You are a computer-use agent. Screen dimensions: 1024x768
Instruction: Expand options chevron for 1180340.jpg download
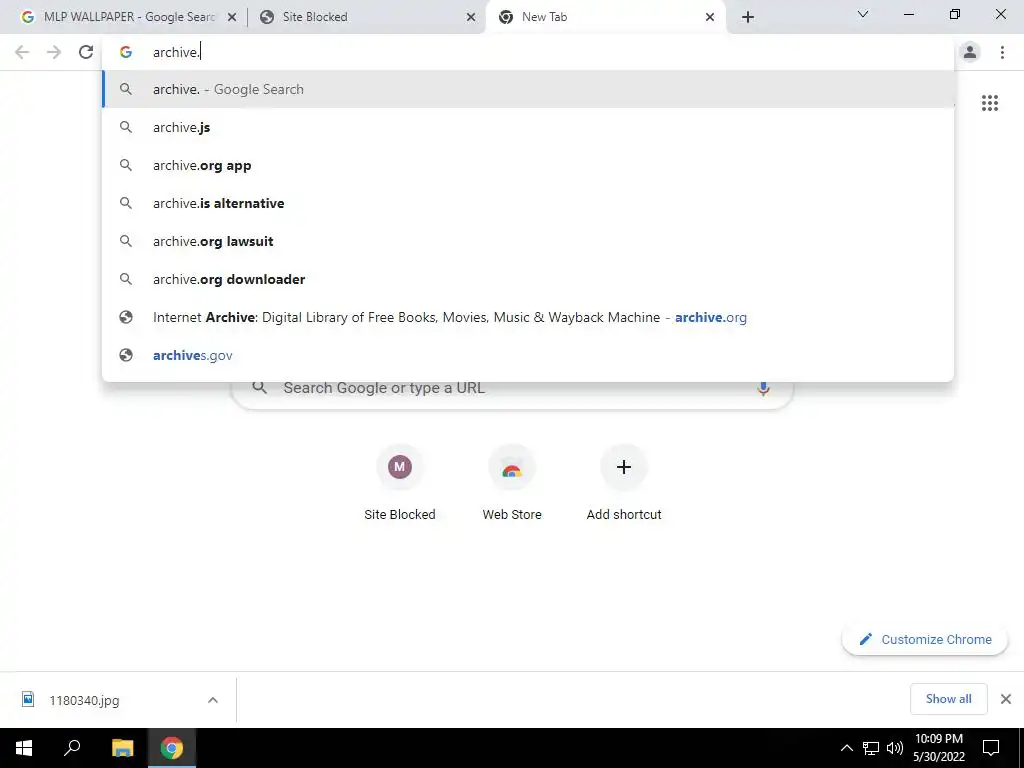(x=212, y=700)
